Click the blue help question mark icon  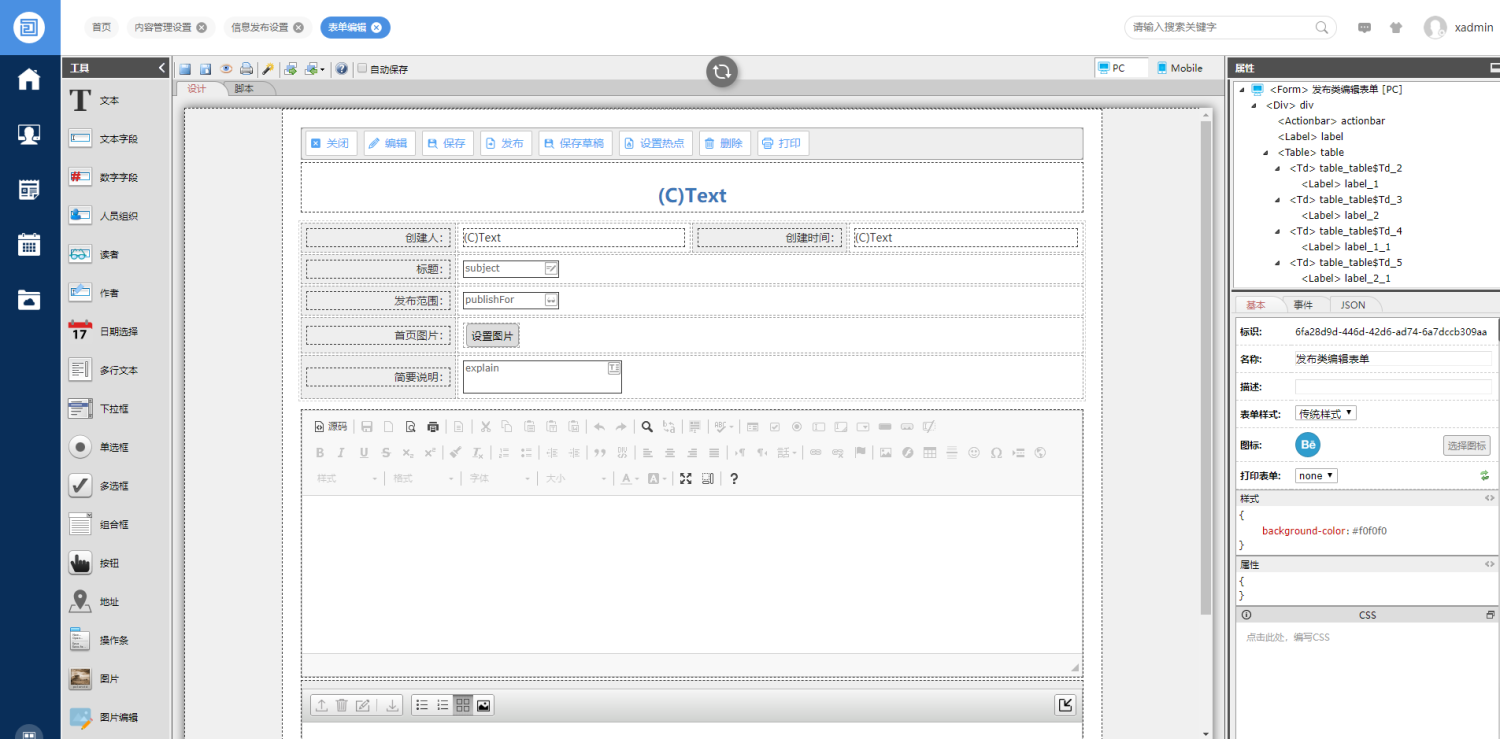(x=342, y=69)
